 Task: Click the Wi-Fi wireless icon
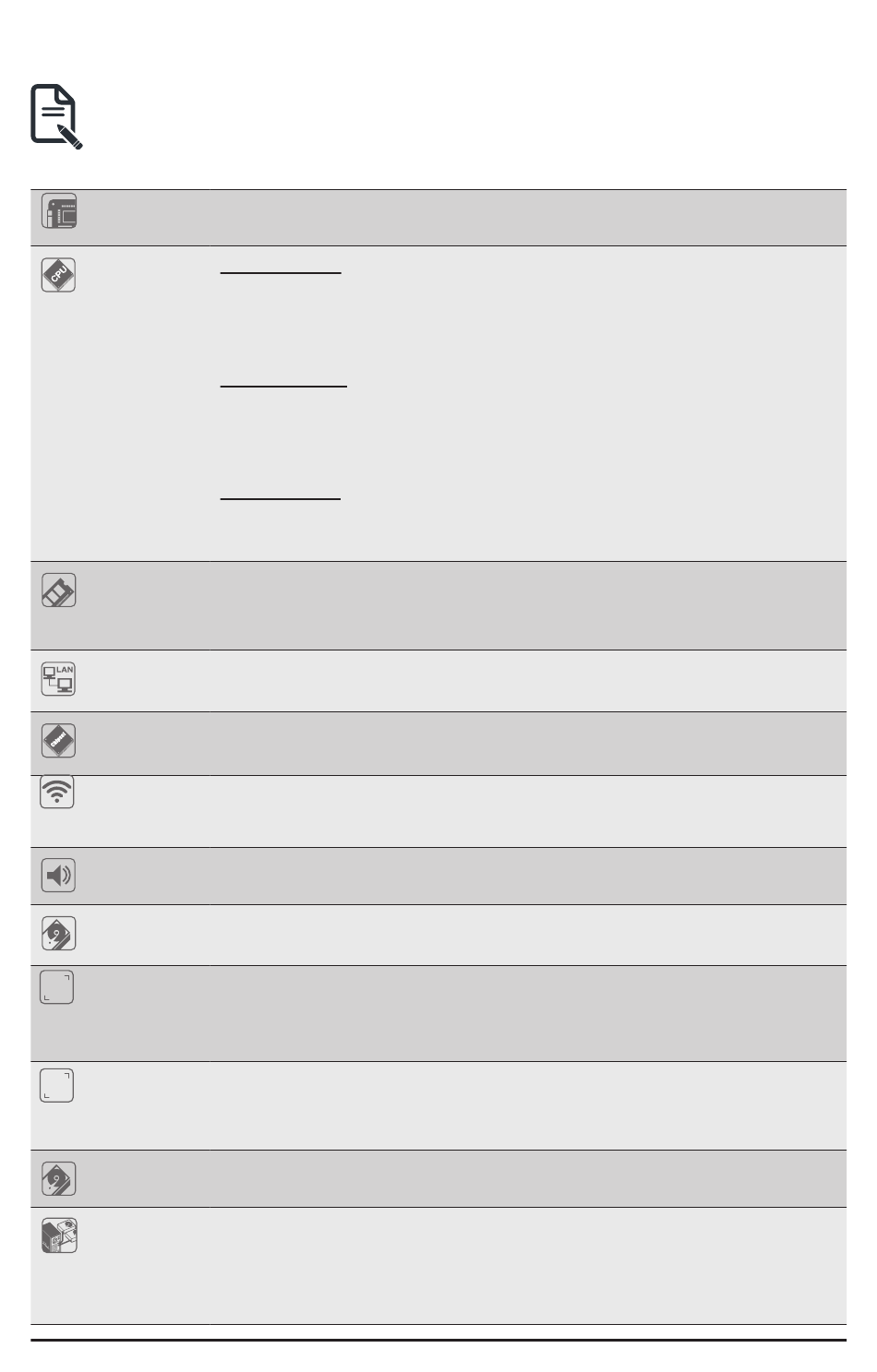[x=57, y=793]
